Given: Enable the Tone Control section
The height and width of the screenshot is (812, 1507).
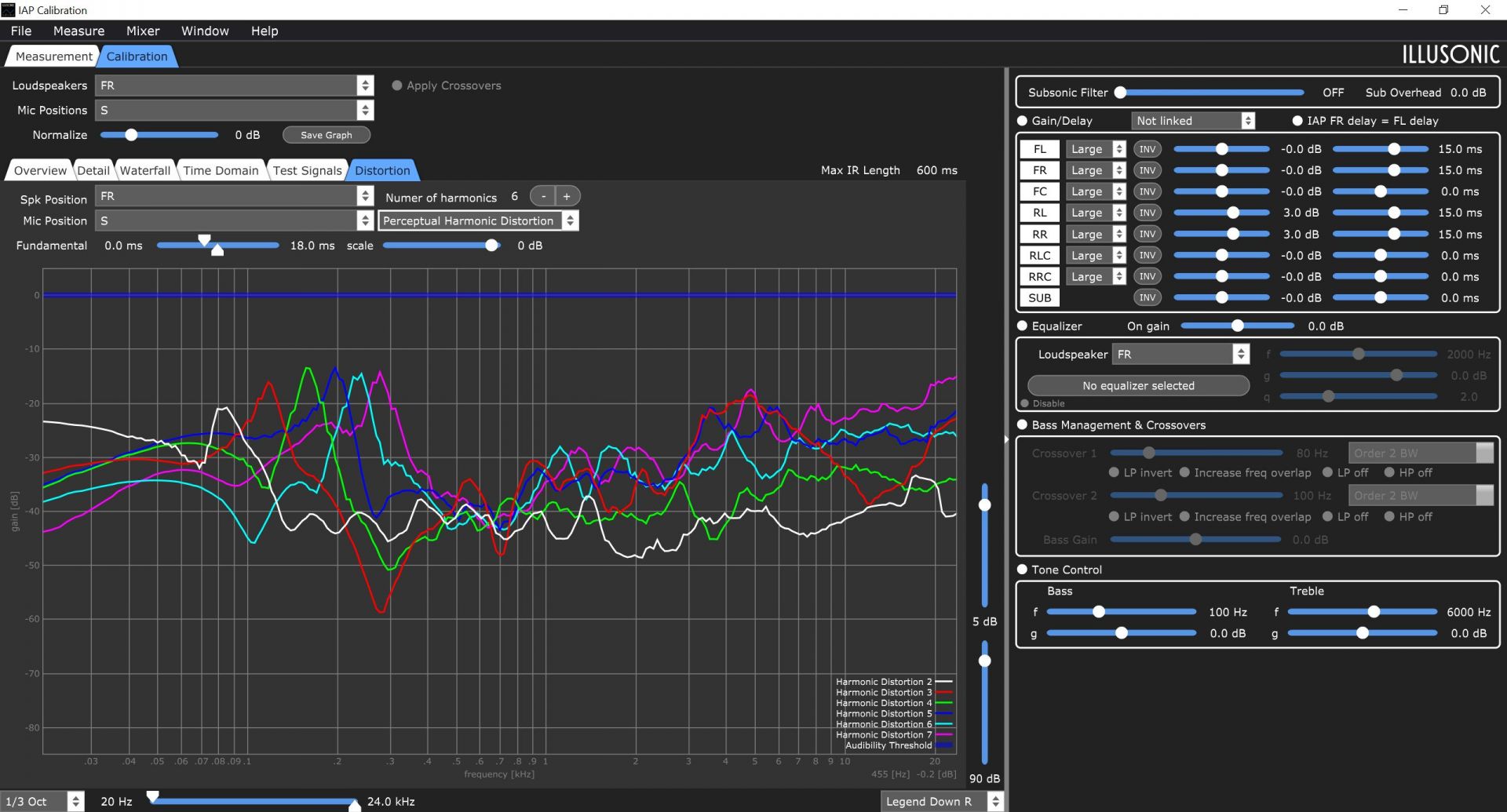Looking at the screenshot, I should point(1022,570).
